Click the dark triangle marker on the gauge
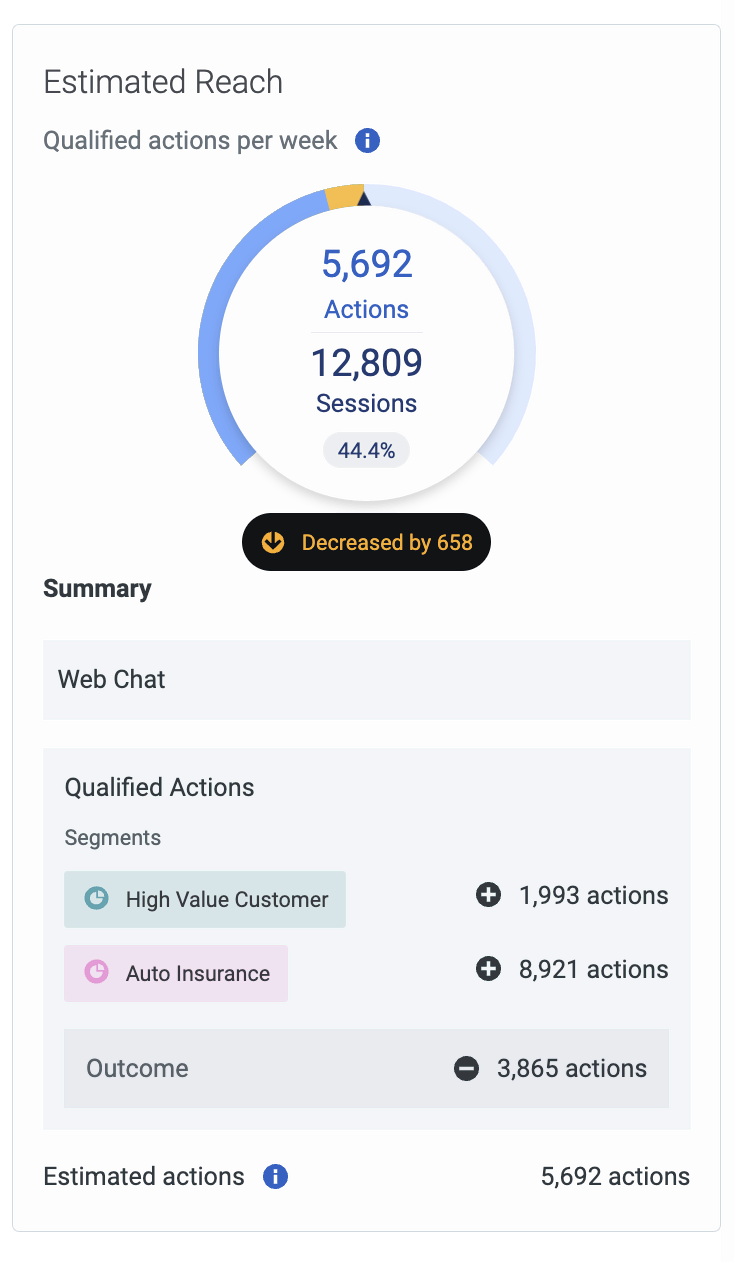The height and width of the screenshot is (1262, 734). (364, 199)
